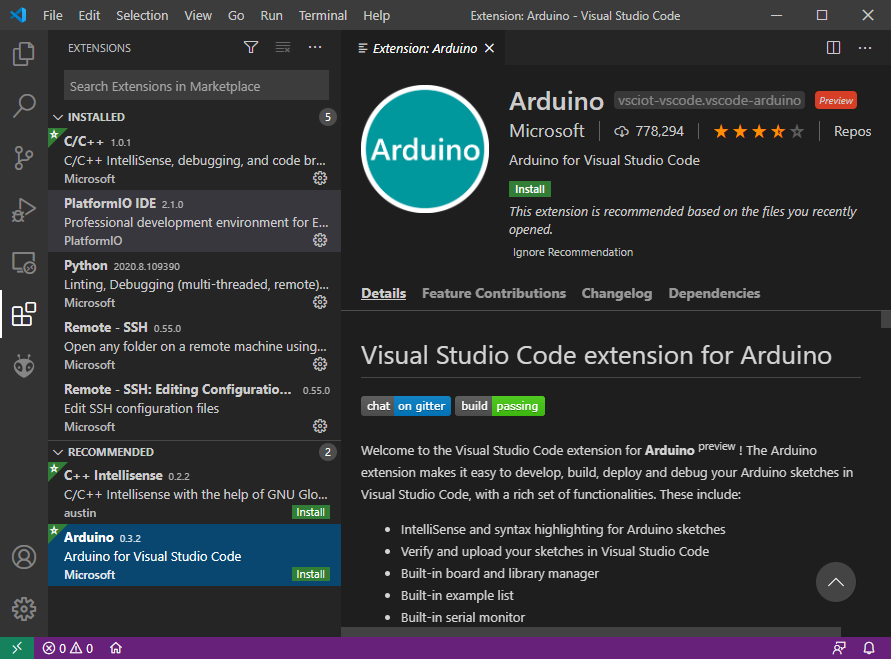Open Search view in activity bar
This screenshot has width=891, height=659.
point(24,106)
